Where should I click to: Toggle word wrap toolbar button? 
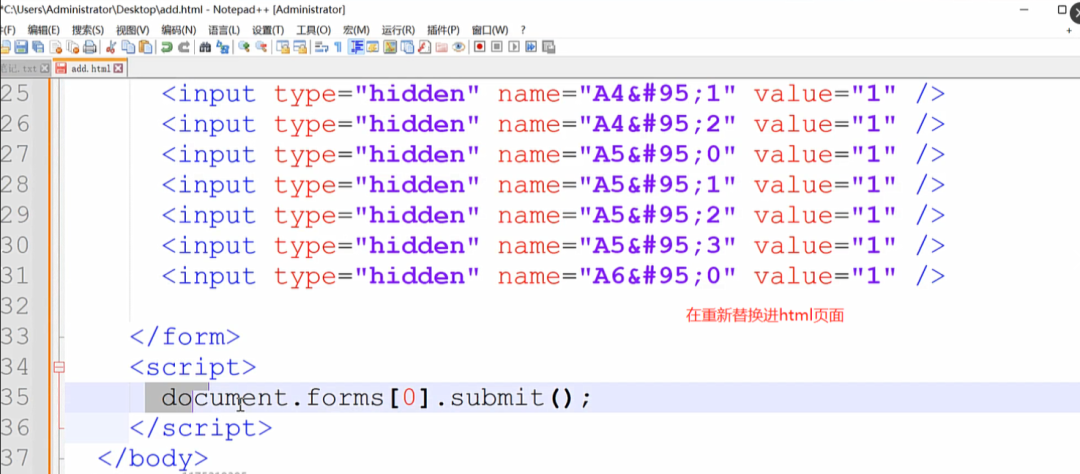point(321,47)
